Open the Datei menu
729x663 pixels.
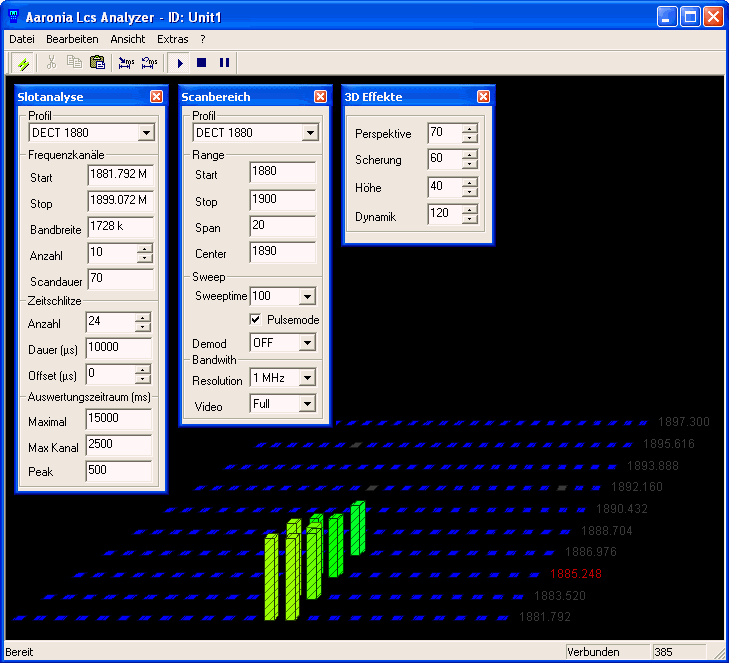click(22, 39)
